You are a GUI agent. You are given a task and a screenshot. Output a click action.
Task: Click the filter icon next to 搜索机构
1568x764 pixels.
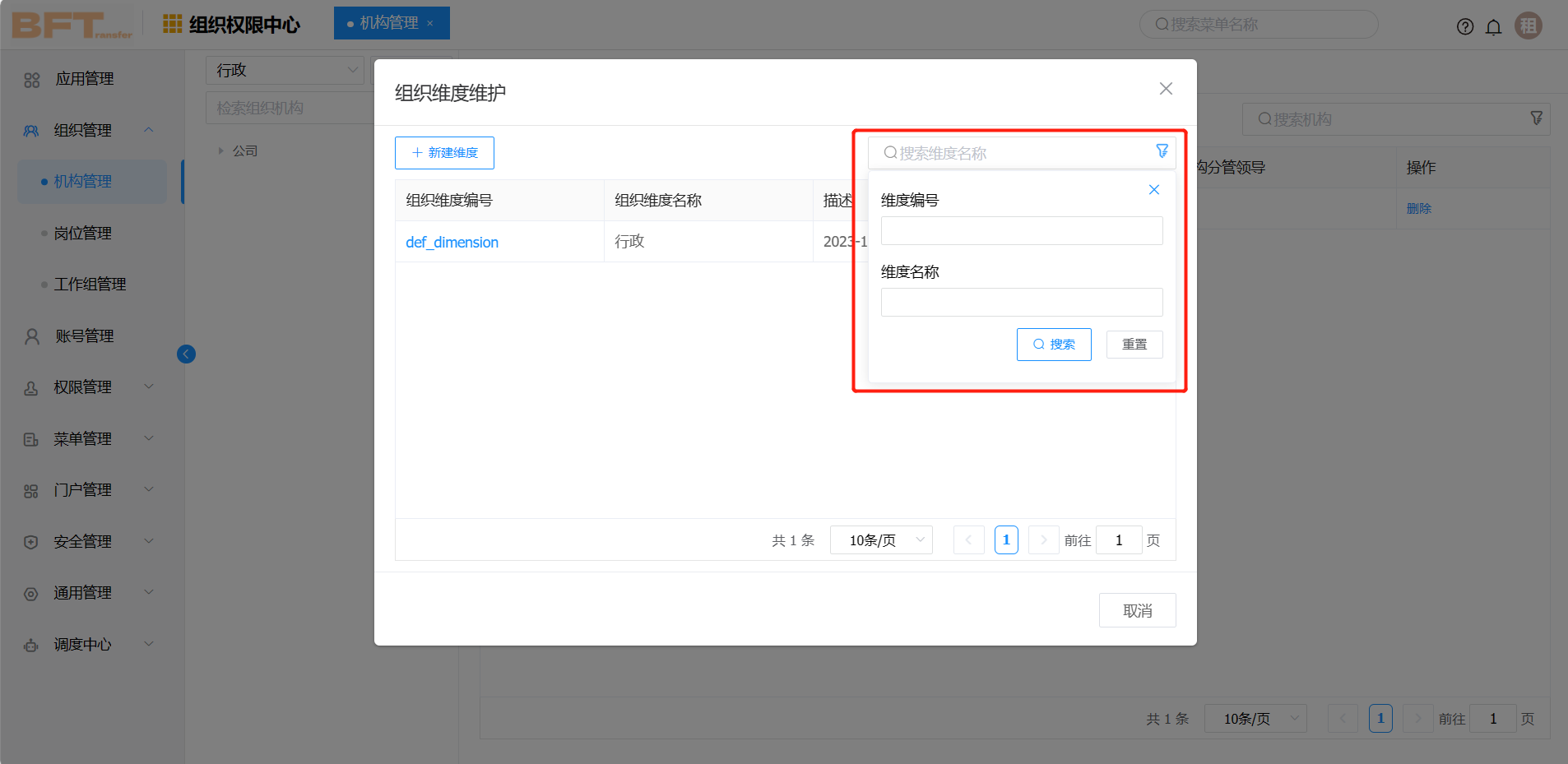coord(1537,118)
